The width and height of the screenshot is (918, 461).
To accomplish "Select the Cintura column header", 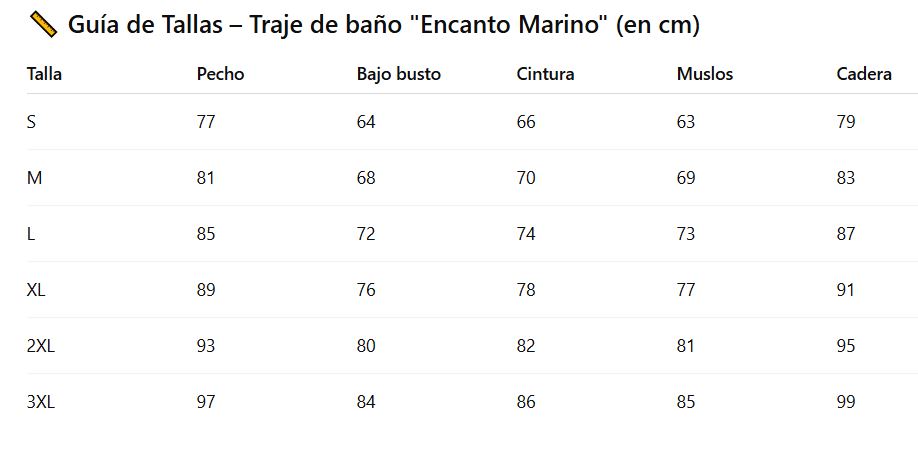I will tap(545, 74).
